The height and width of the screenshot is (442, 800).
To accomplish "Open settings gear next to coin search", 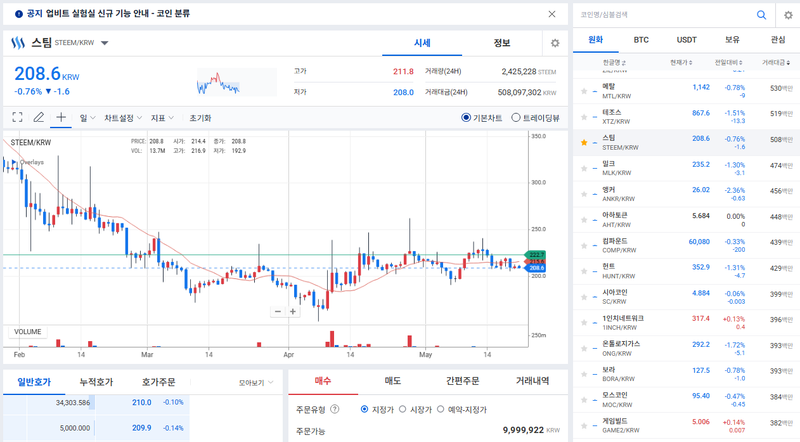I will 788,15.
